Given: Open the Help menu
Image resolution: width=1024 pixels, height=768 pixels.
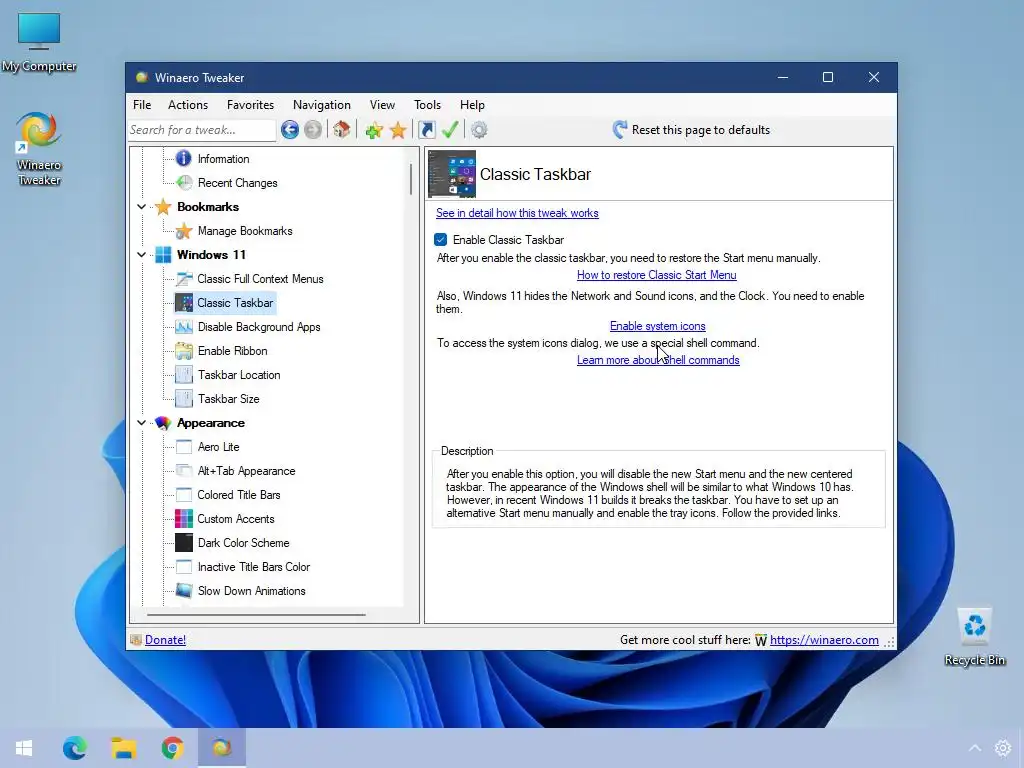Looking at the screenshot, I should 472,104.
